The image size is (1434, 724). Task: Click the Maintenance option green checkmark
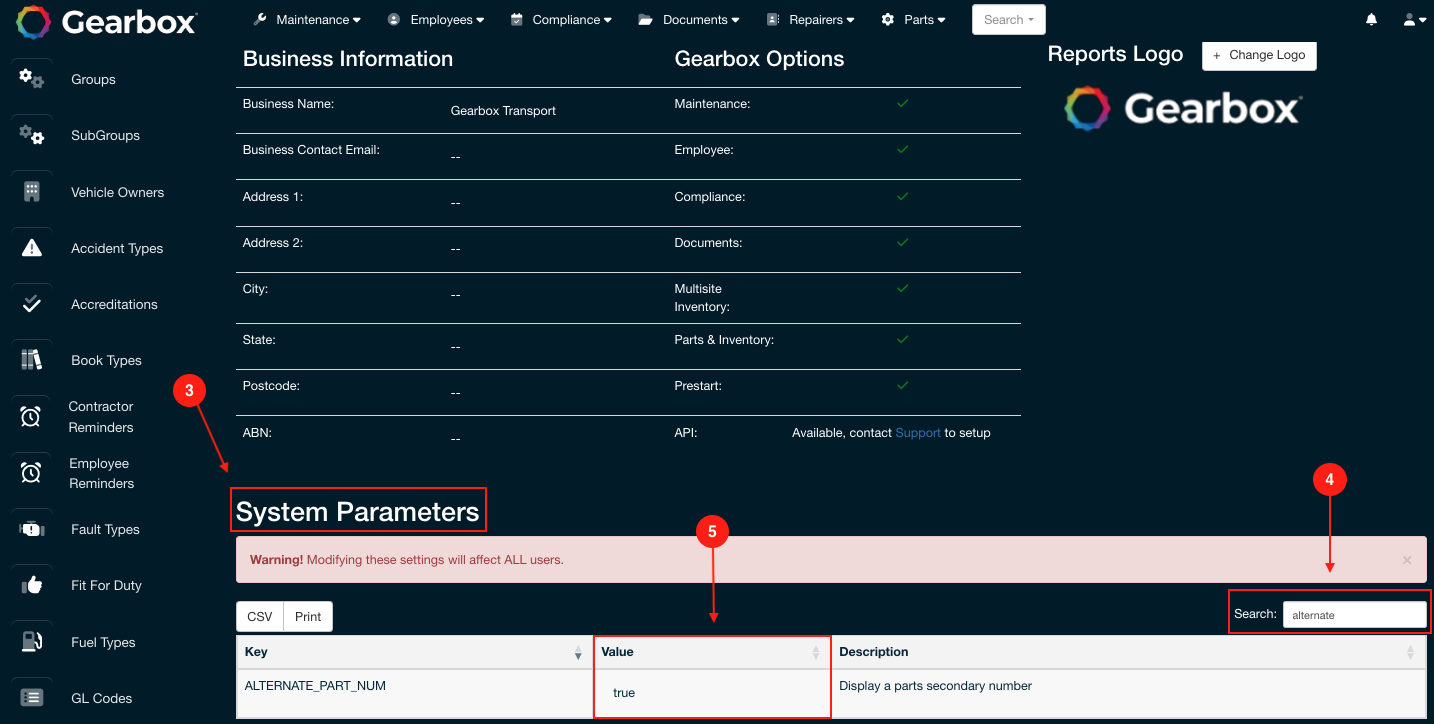click(902, 103)
